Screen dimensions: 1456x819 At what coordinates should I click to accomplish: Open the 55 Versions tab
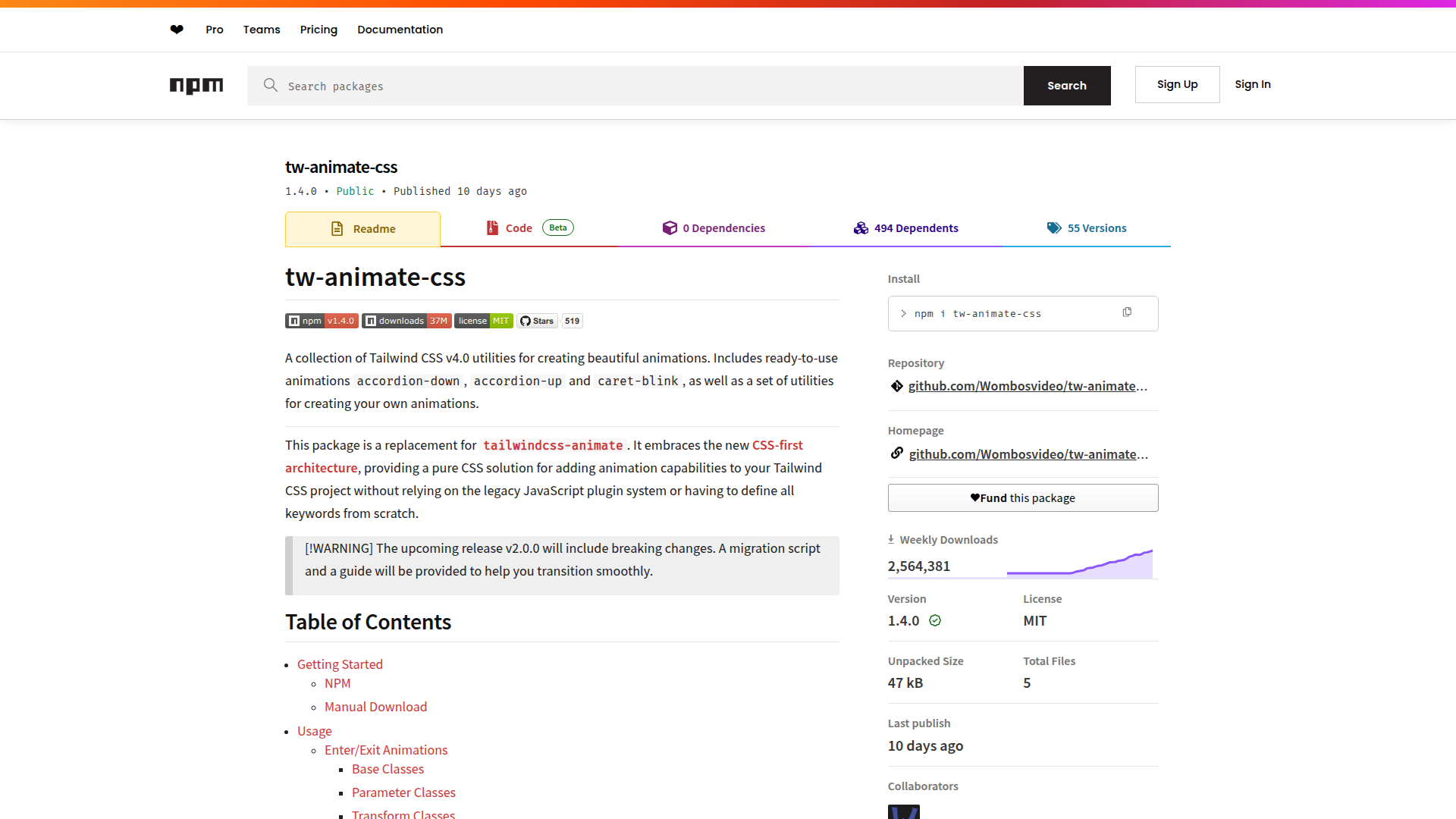[x=1087, y=228]
